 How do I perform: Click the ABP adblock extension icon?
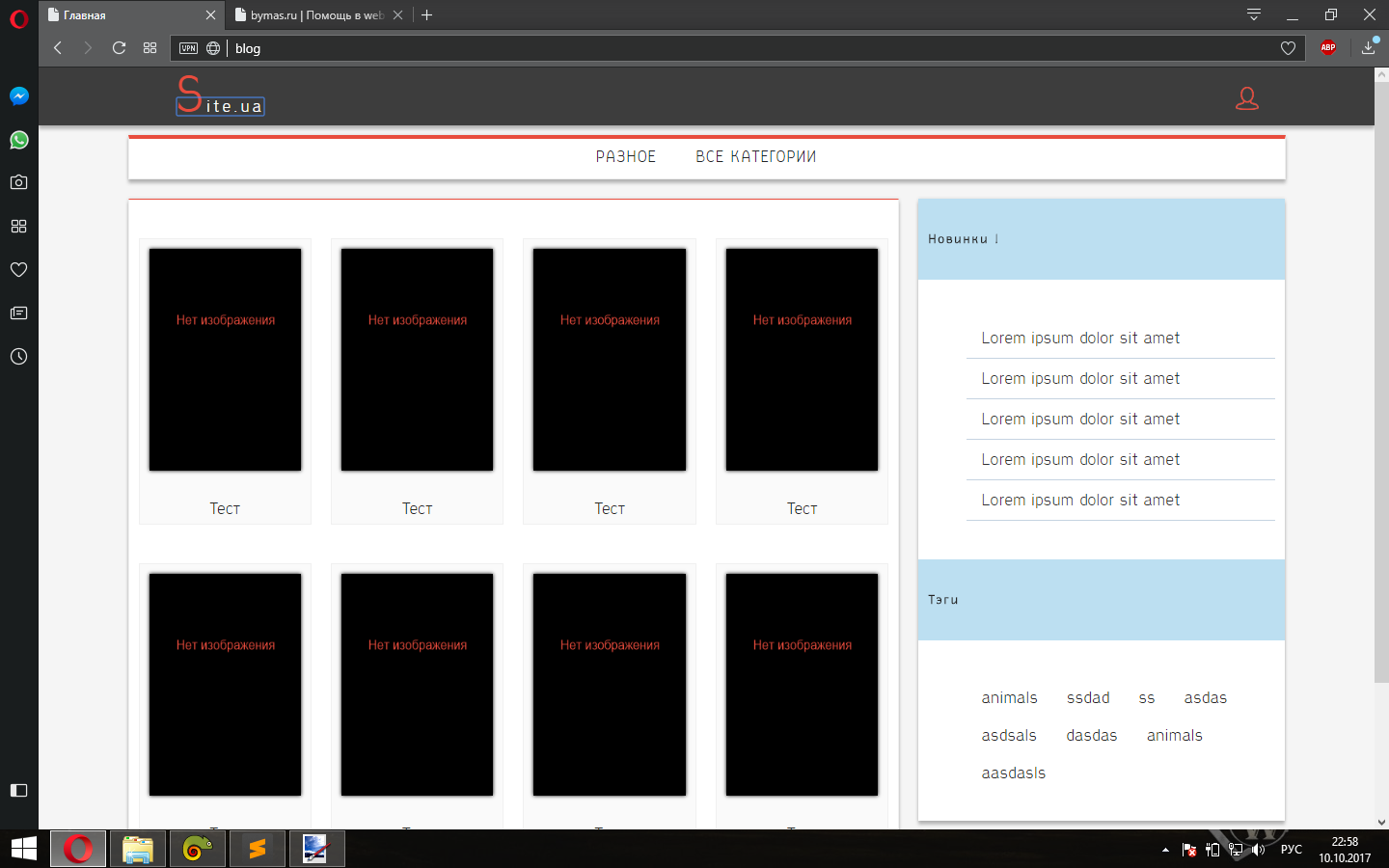[x=1328, y=47]
